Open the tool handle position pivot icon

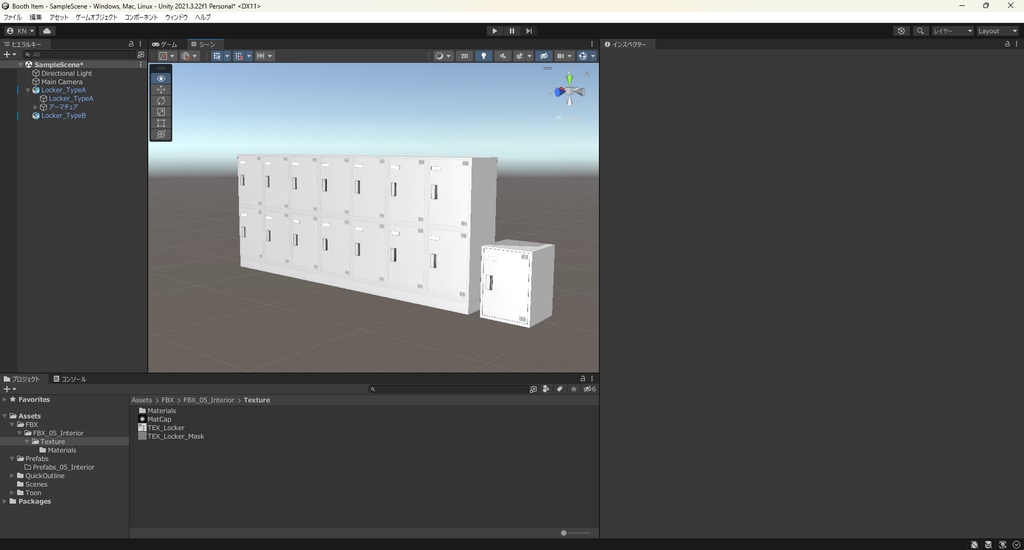click(167, 56)
